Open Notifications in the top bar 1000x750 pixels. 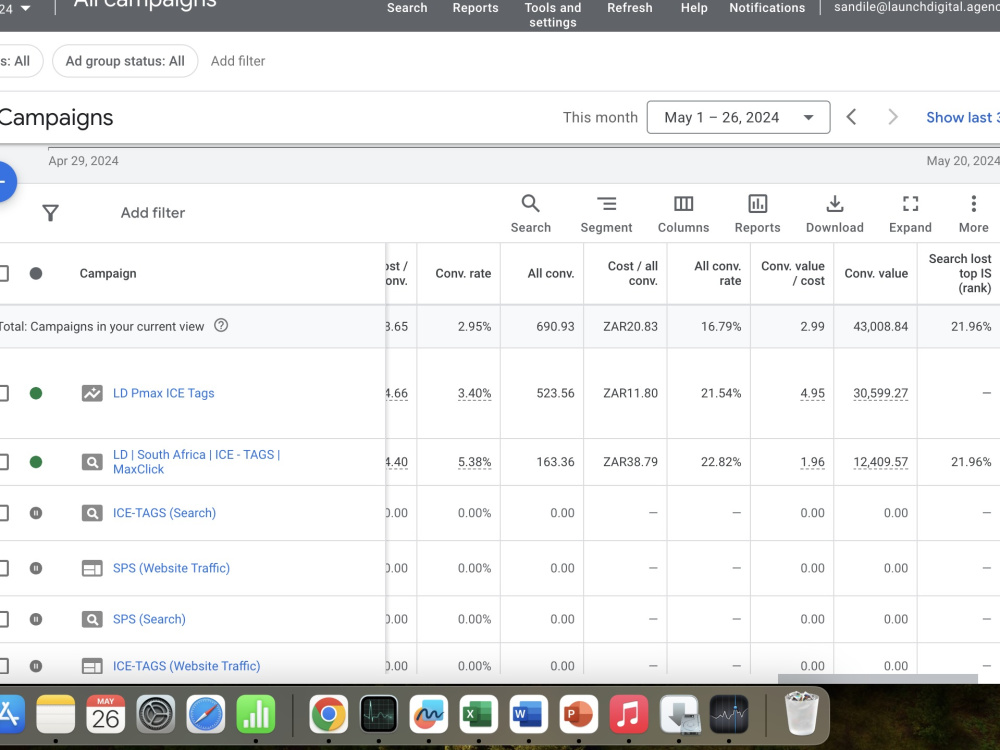767,8
